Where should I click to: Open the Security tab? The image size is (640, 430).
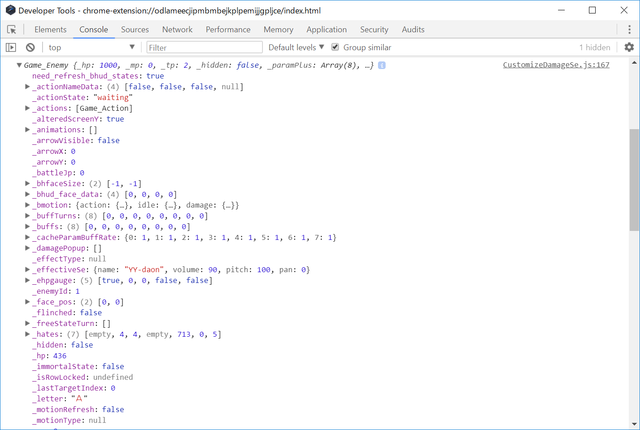(374, 29)
